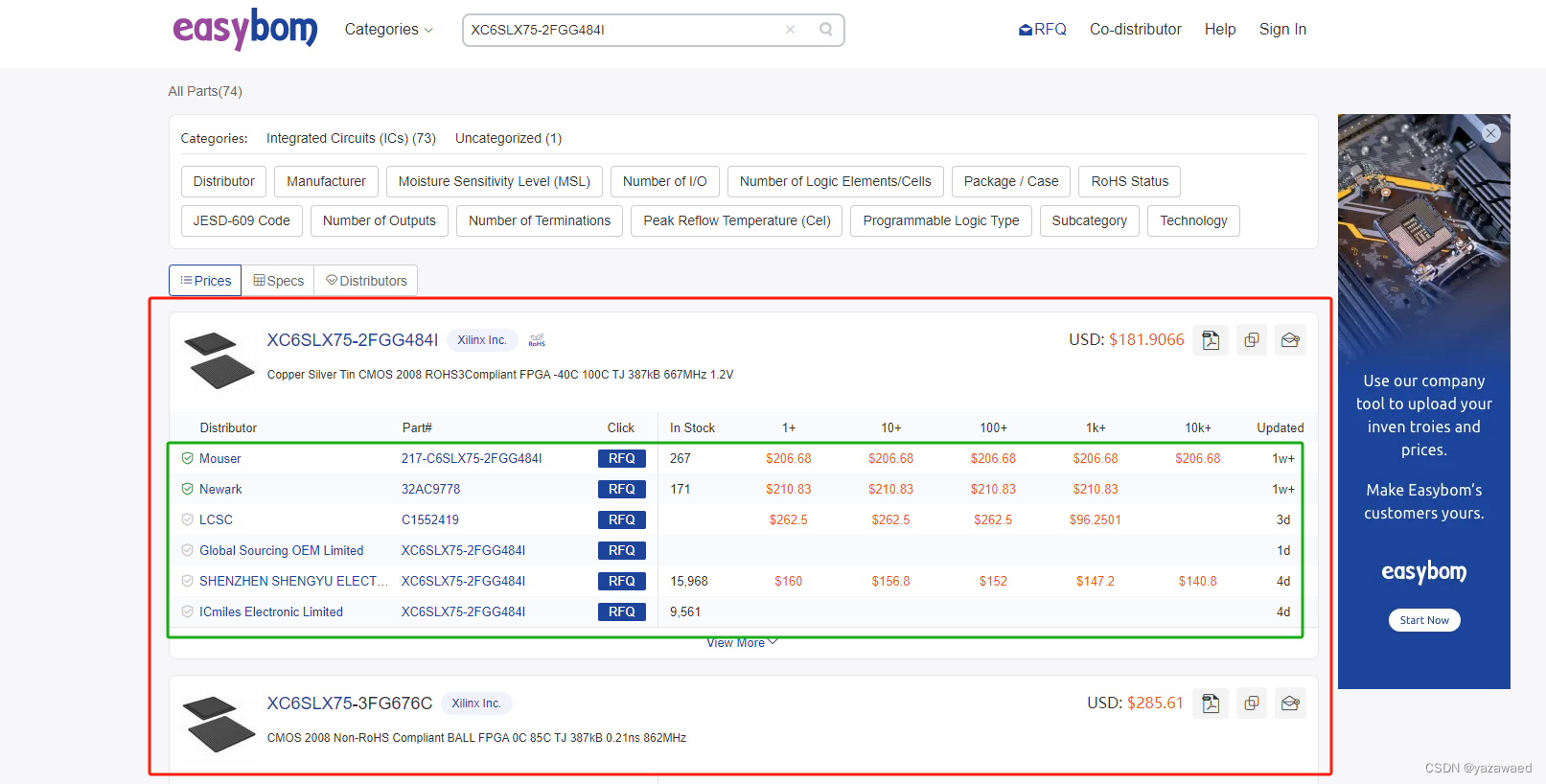
Task: Click RFQ button in ICmiles row
Action: coord(621,611)
